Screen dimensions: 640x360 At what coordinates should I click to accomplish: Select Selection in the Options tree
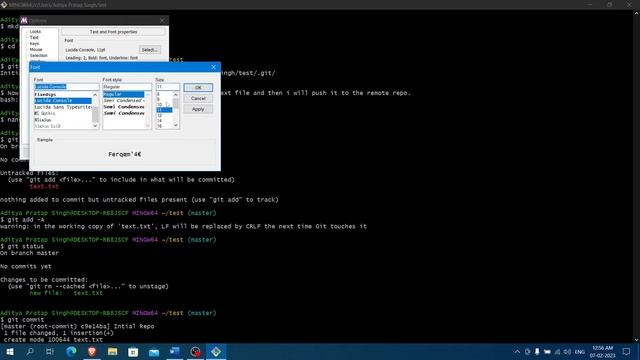pyautogui.click(x=39, y=56)
